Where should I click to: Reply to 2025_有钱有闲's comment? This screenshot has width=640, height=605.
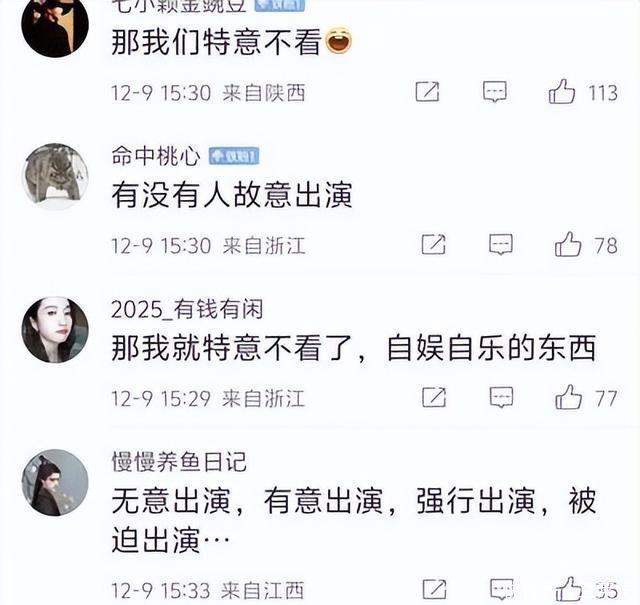click(501, 397)
